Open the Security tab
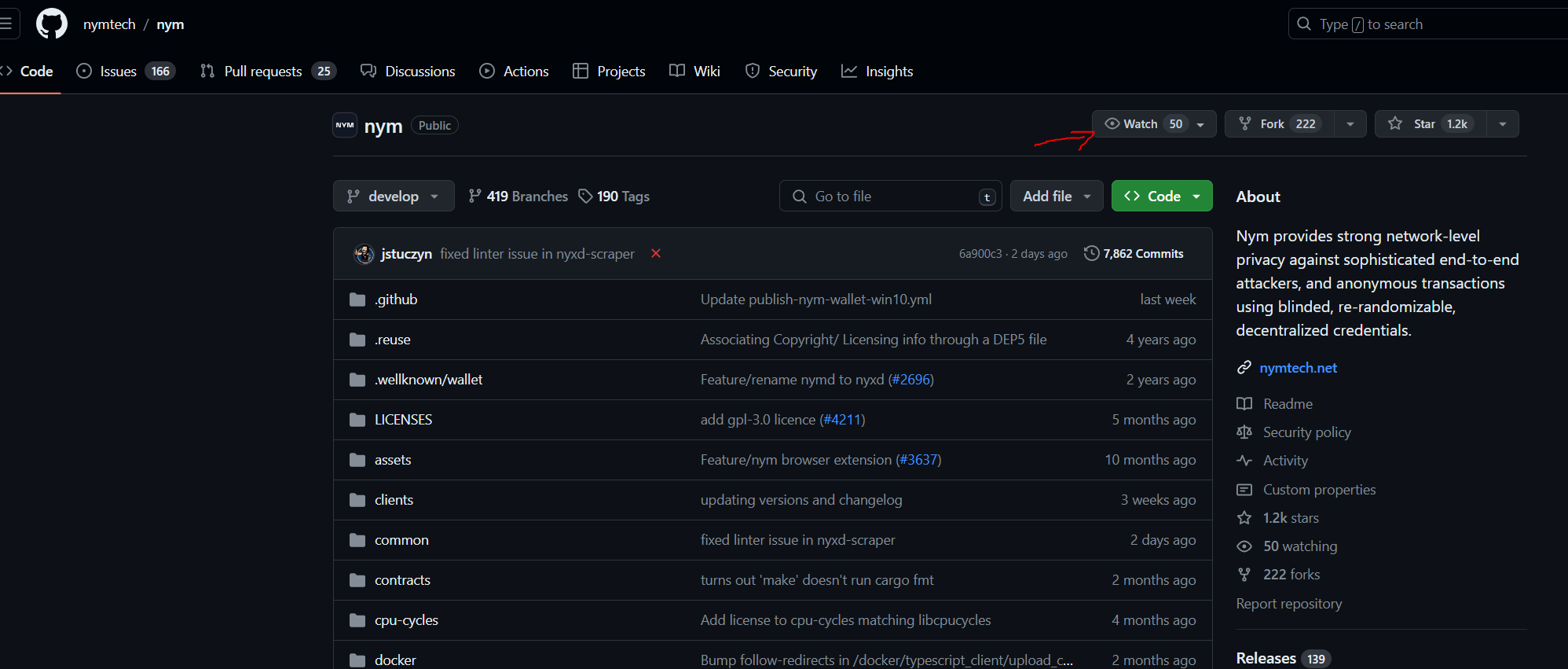 [781, 71]
